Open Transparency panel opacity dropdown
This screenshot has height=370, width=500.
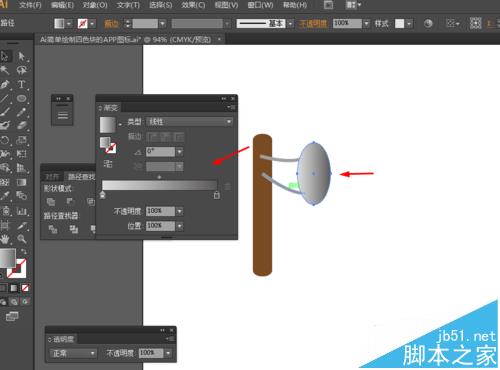(168, 353)
